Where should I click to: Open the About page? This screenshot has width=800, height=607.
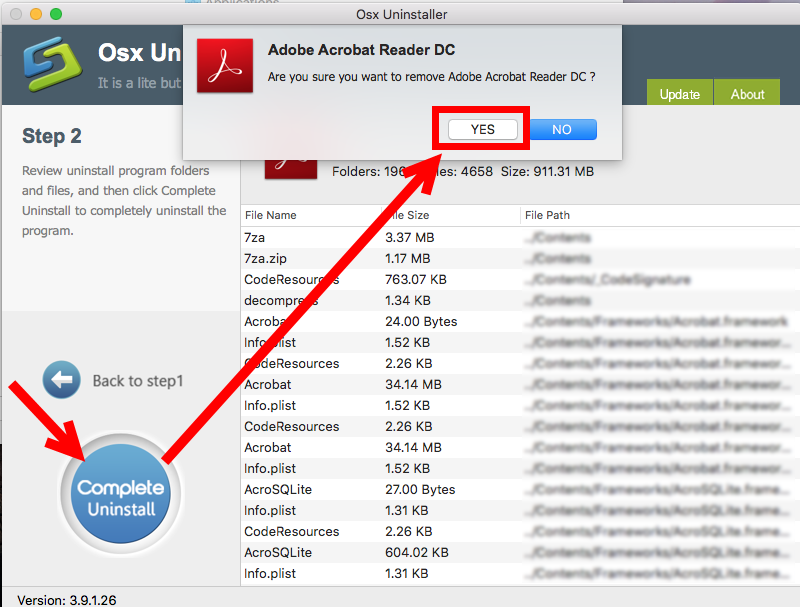[x=746, y=93]
